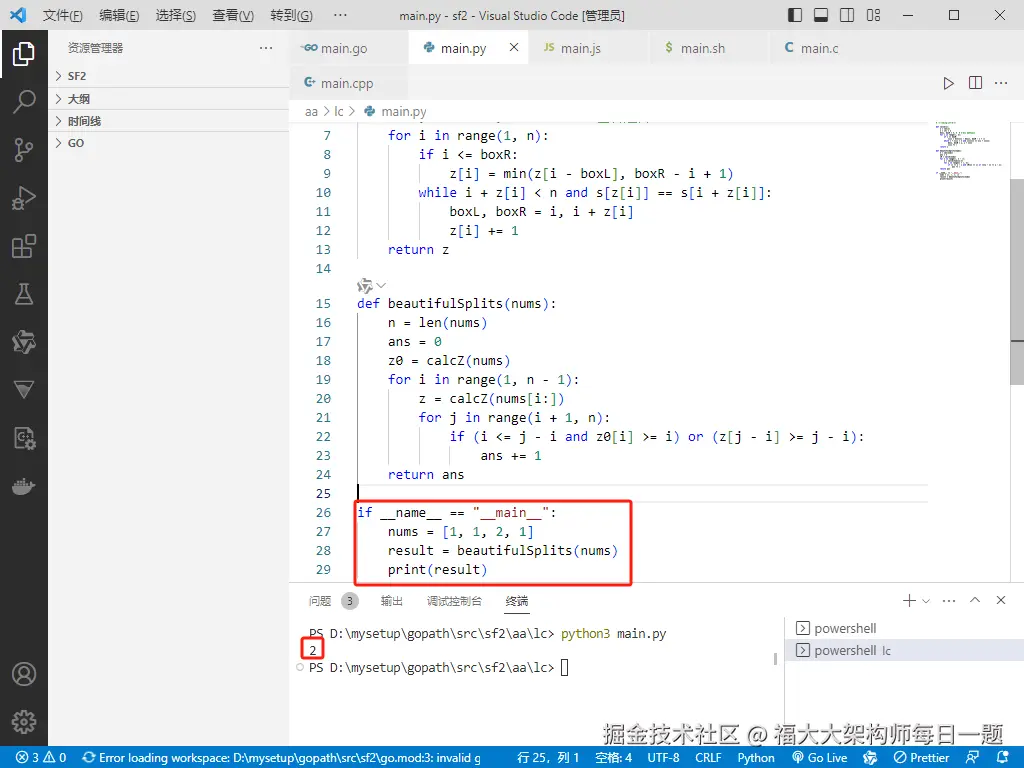Create a new terminal with plus icon
Image resolution: width=1024 pixels, height=768 pixels.
point(908,600)
